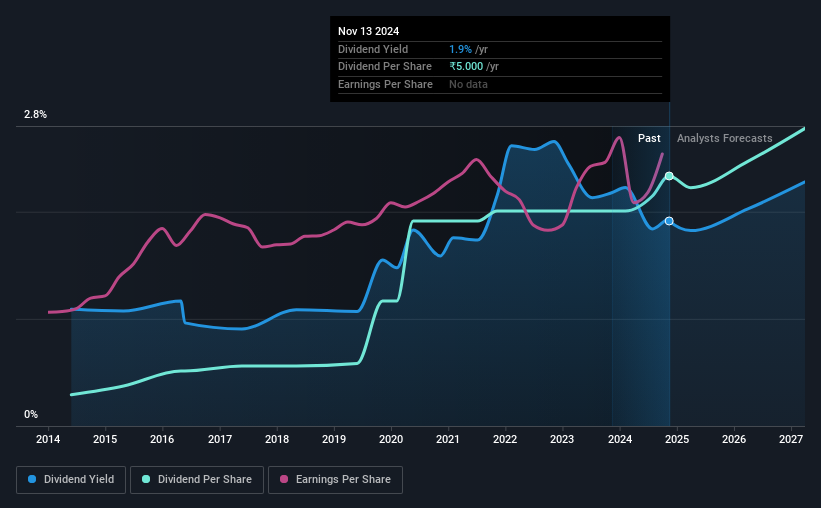The image size is (821, 508).
Task: Click the teal data point marker at Nov 2024
Action: coord(669,176)
